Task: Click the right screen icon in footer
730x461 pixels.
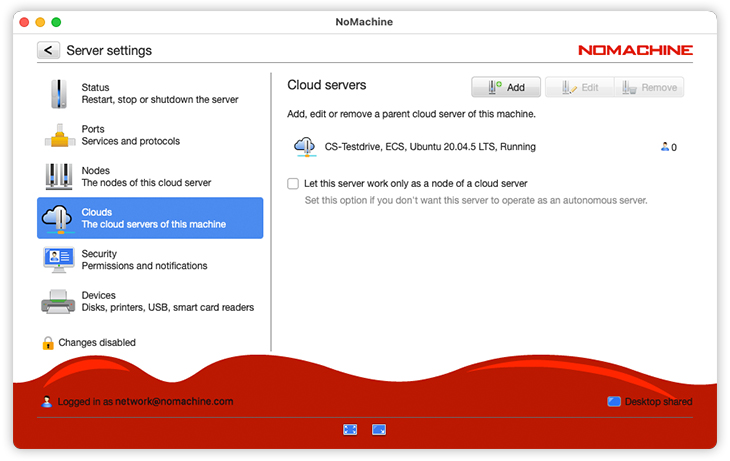Action: click(x=379, y=430)
